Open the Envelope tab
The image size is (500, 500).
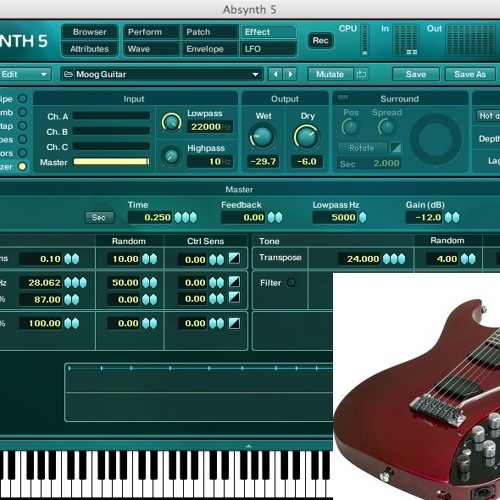tap(209, 49)
